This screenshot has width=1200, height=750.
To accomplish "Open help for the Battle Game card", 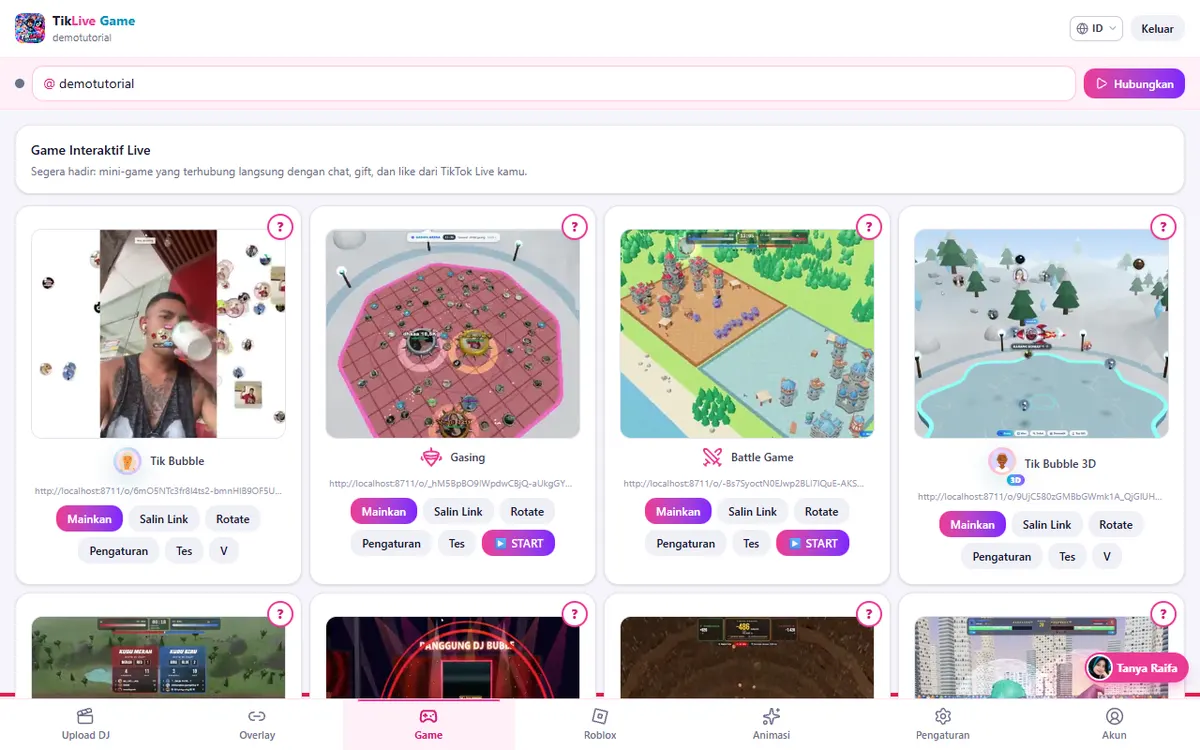I will pos(868,227).
